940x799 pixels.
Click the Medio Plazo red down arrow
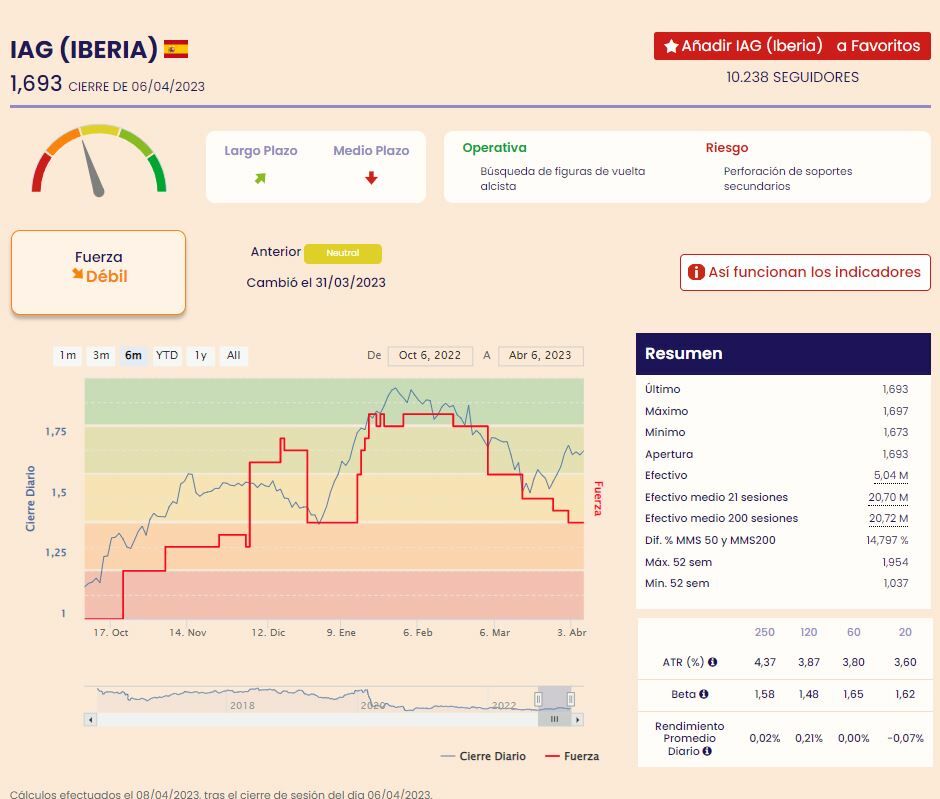[x=371, y=177]
